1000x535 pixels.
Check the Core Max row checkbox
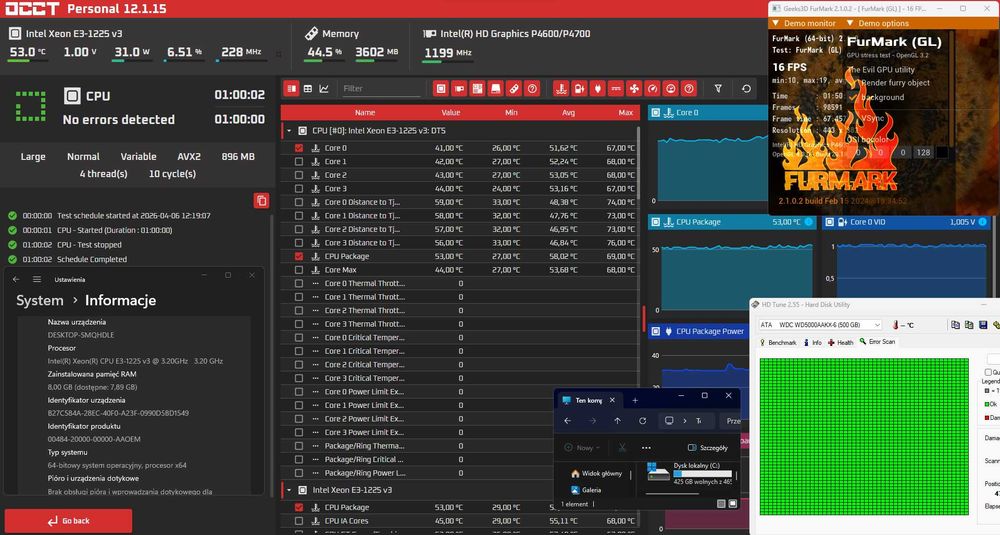click(x=298, y=270)
